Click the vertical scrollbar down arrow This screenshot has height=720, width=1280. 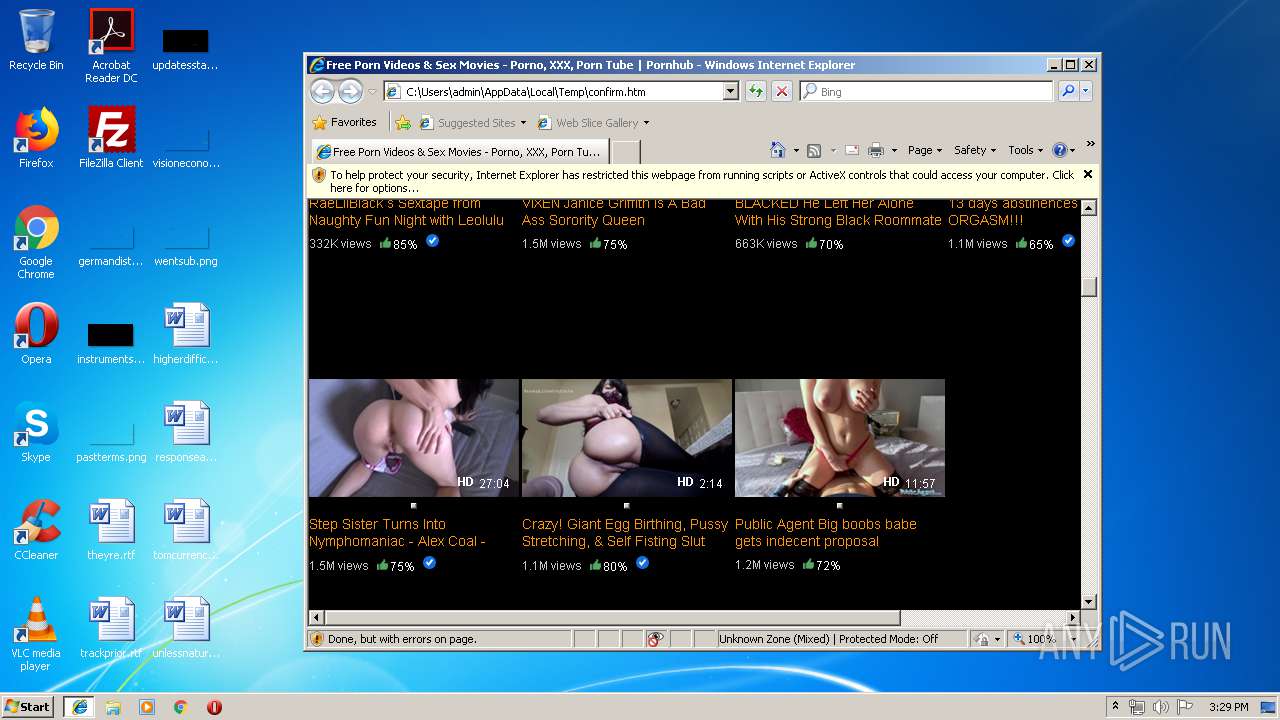[1089, 602]
